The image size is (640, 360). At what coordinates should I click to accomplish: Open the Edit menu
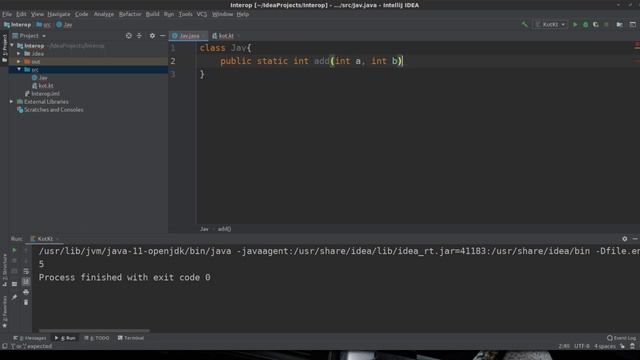[x=21, y=14]
